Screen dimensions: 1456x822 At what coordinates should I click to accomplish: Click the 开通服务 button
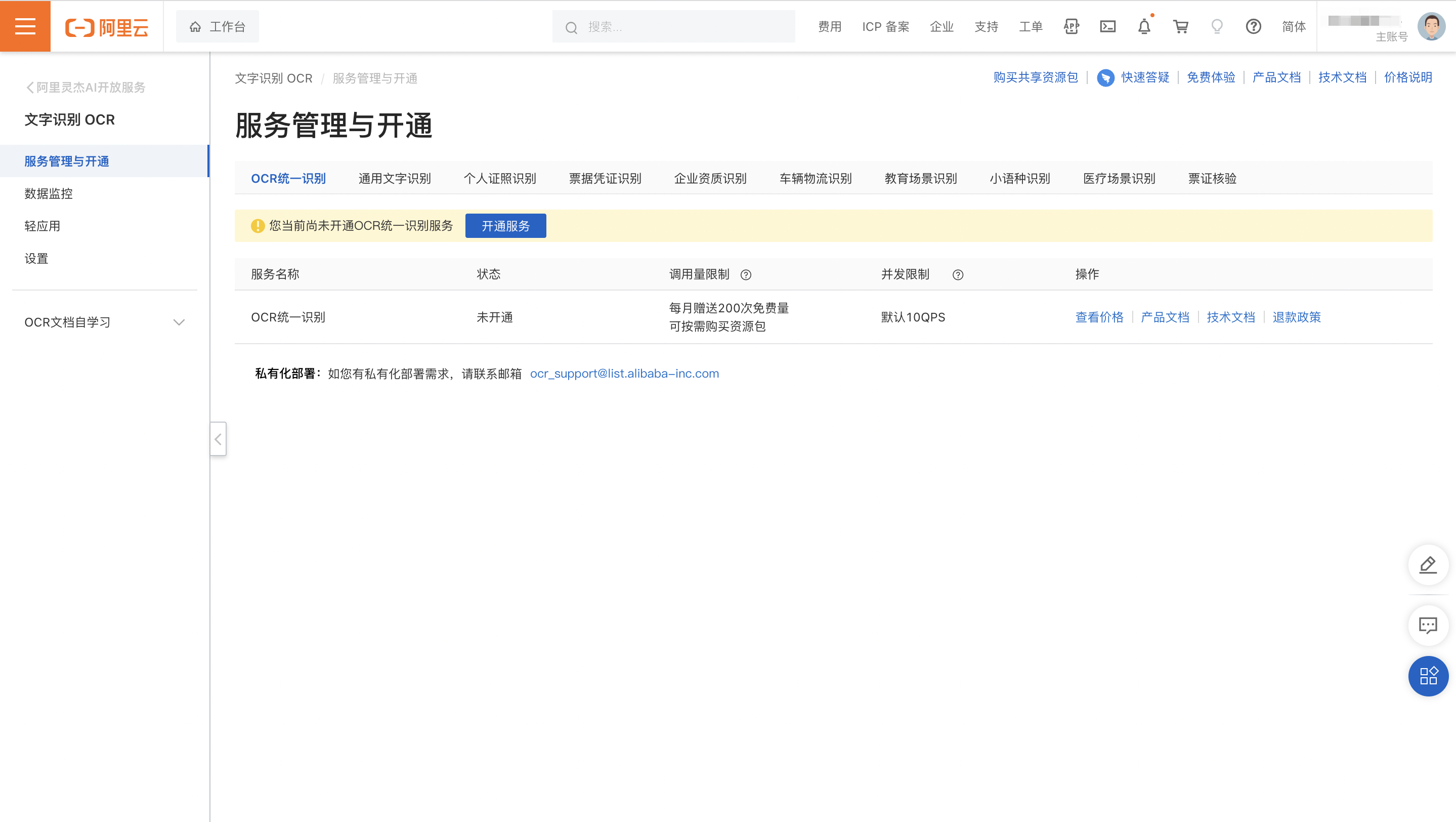pyautogui.click(x=505, y=226)
